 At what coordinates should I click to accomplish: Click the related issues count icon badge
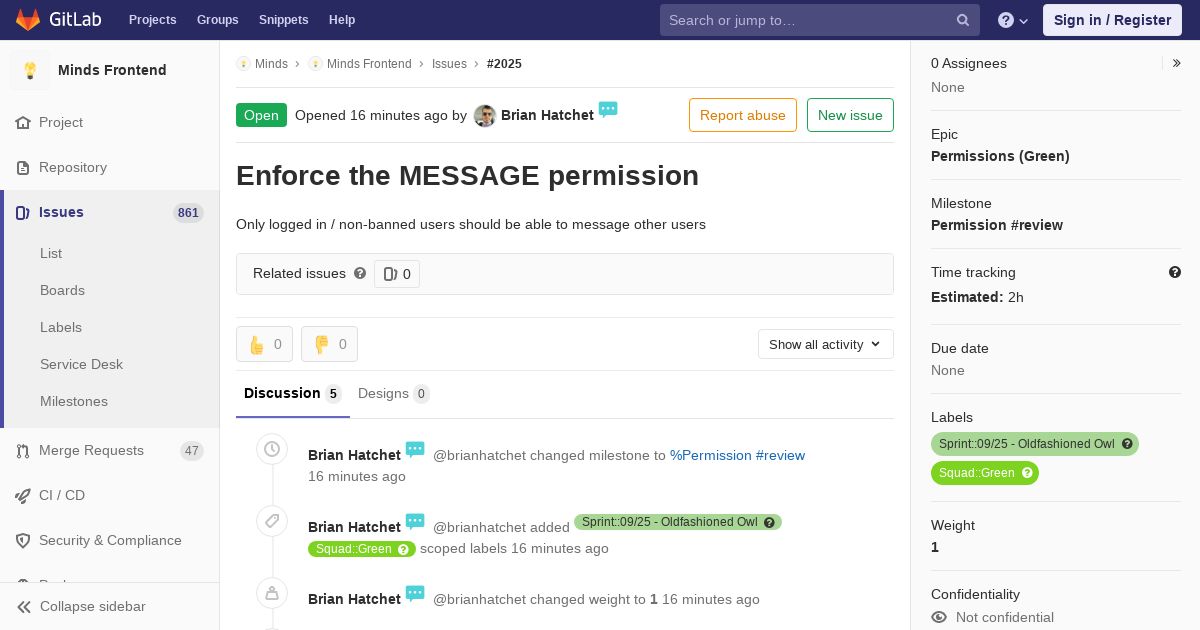pyautogui.click(x=397, y=274)
